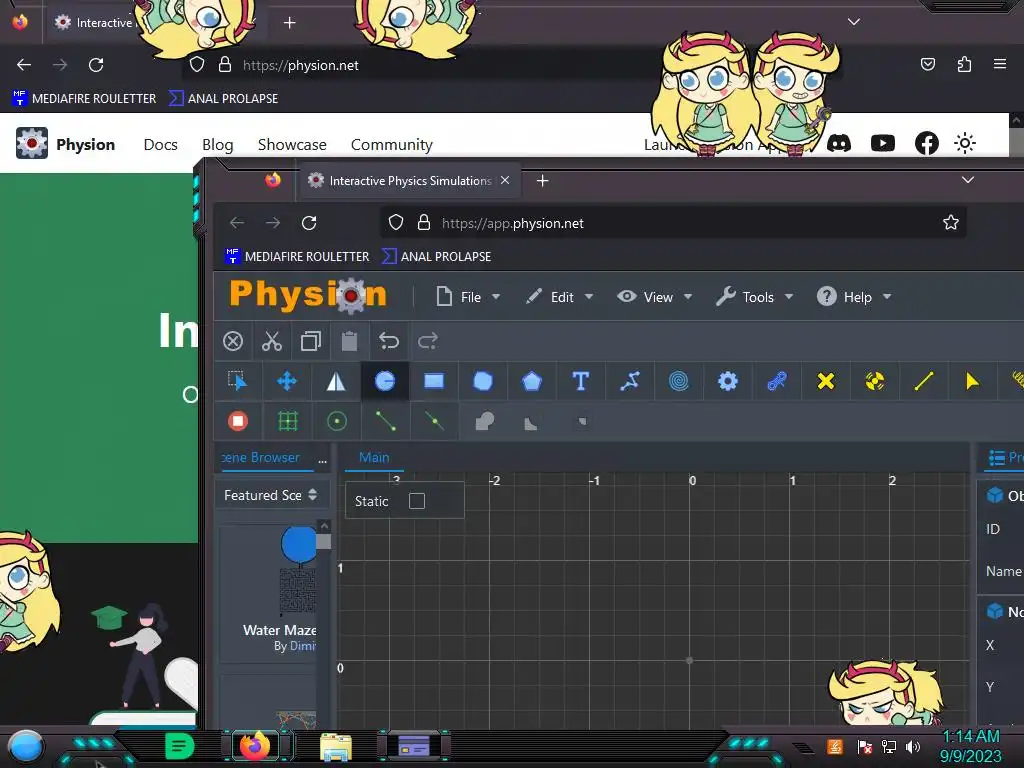Open a new tab in back Firefox window
The image size is (1024, 768).
click(289, 23)
